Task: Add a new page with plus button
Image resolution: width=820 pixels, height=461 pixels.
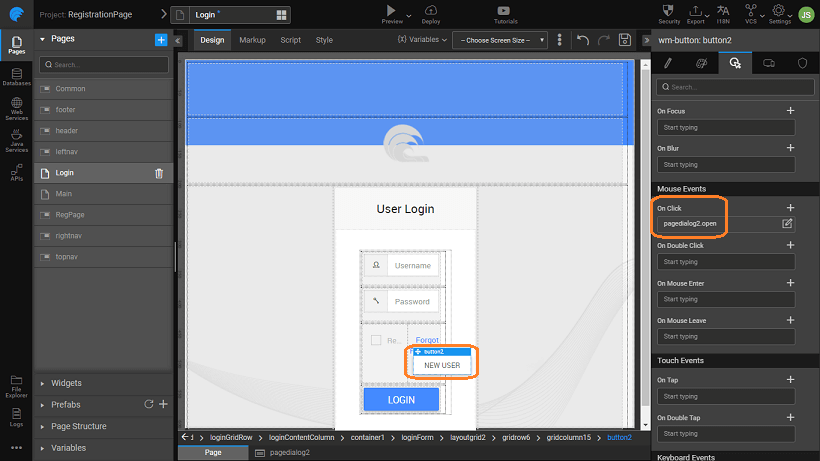Action: pos(161,39)
